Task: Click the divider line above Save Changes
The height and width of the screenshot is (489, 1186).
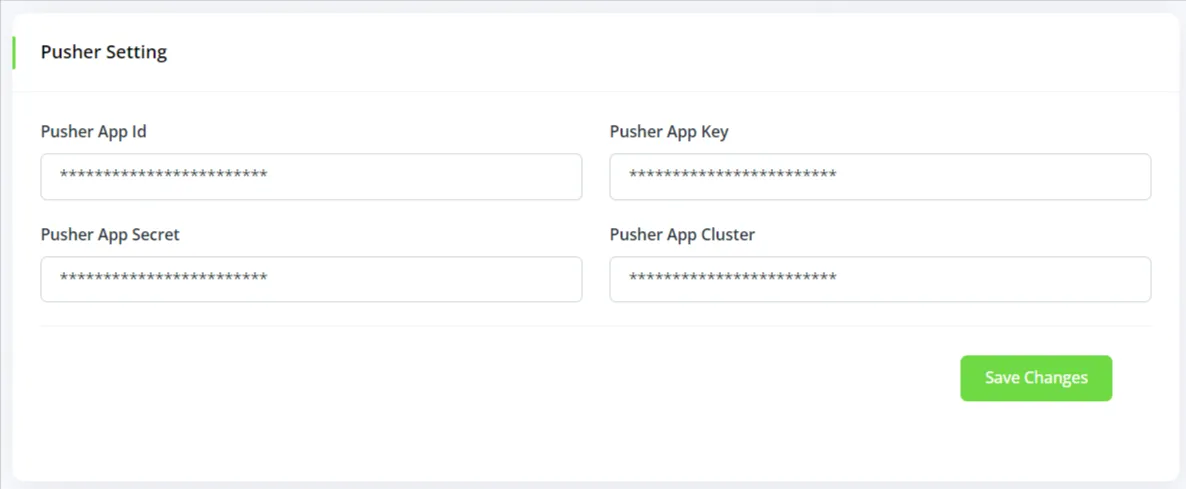Action: click(596, 326)
